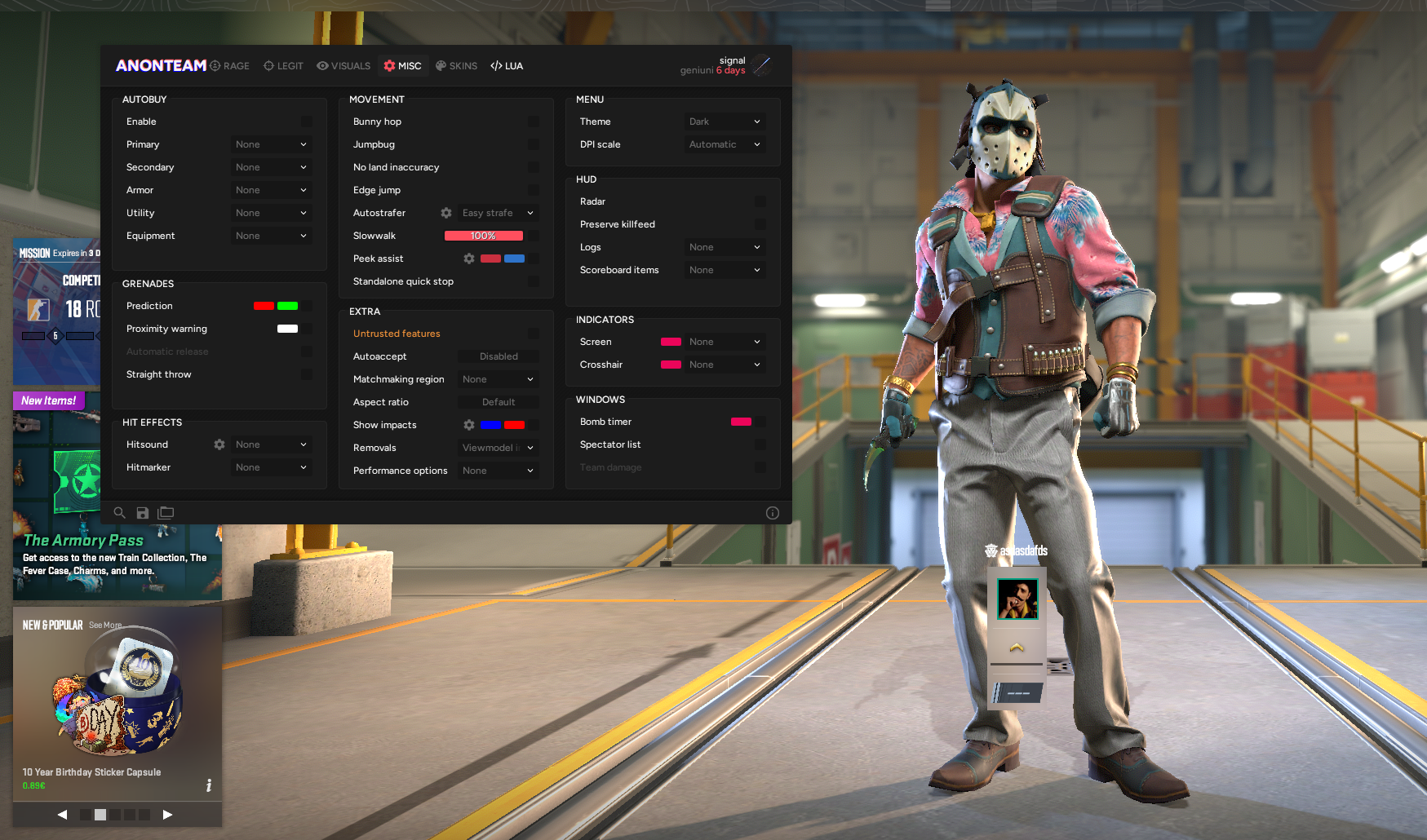This screenshot has width=1427, height=840.
Task: Click the ANONTEAM logo
Action: tap(161, 65)
